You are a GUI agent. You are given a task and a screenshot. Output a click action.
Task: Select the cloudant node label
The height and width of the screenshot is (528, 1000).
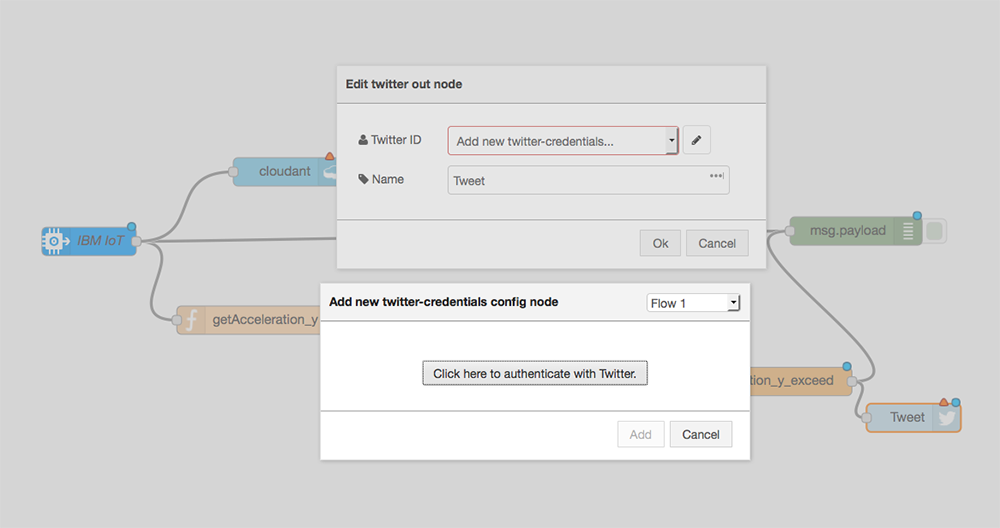click(284, 171)
